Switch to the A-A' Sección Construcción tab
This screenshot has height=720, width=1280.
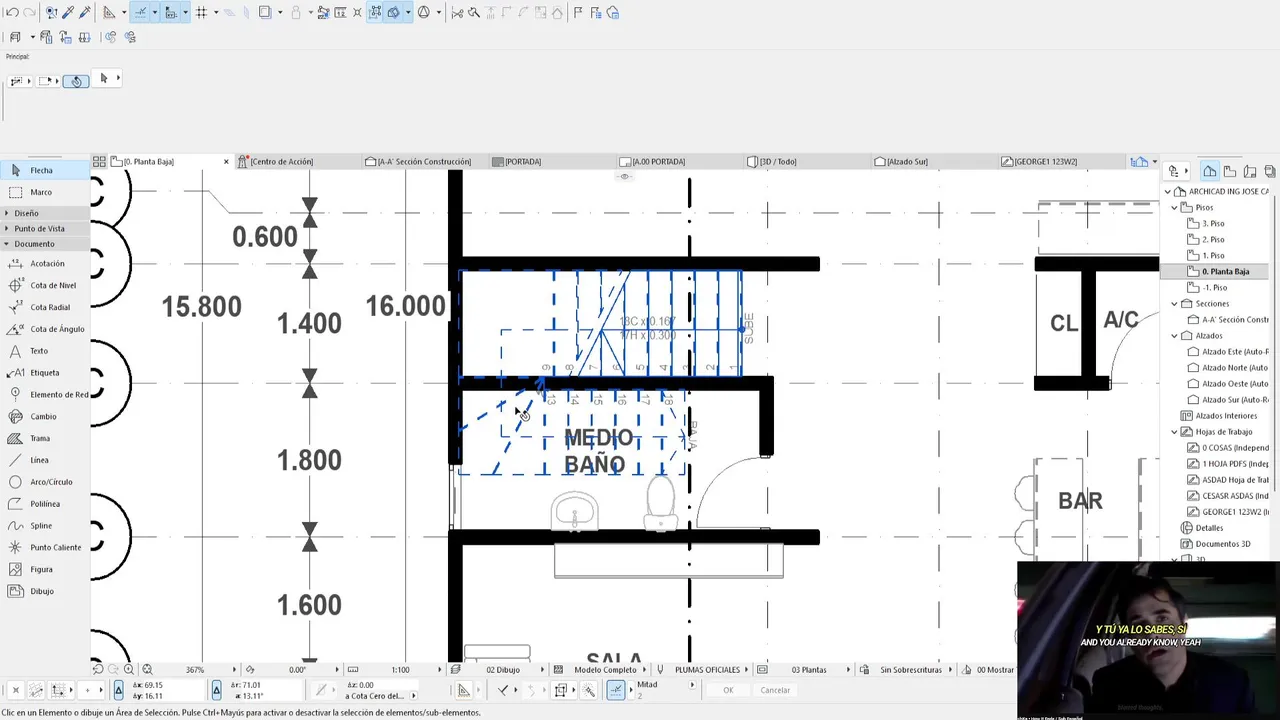point(424,161)
